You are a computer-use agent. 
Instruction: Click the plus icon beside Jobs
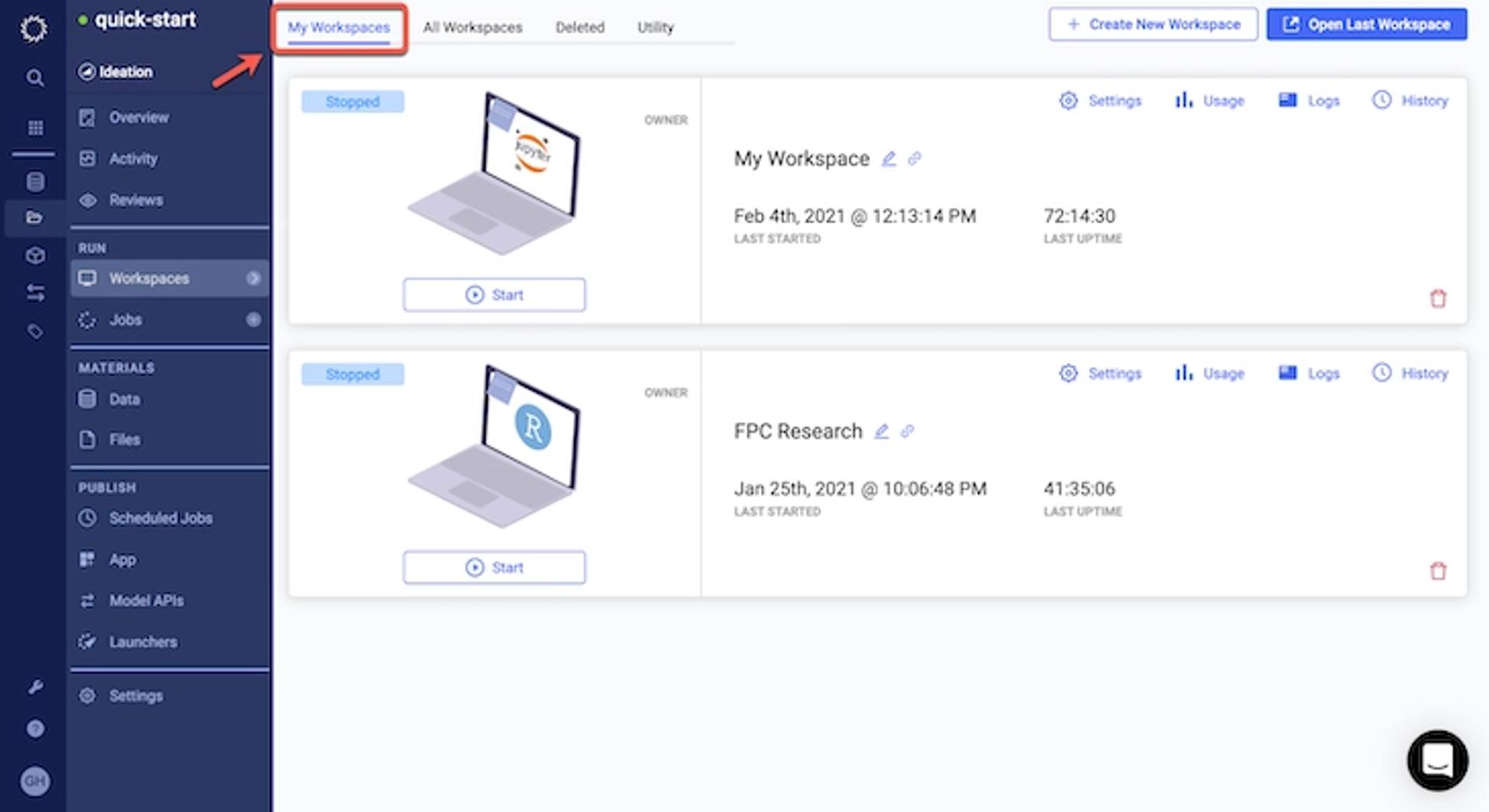tap(253, 320)
